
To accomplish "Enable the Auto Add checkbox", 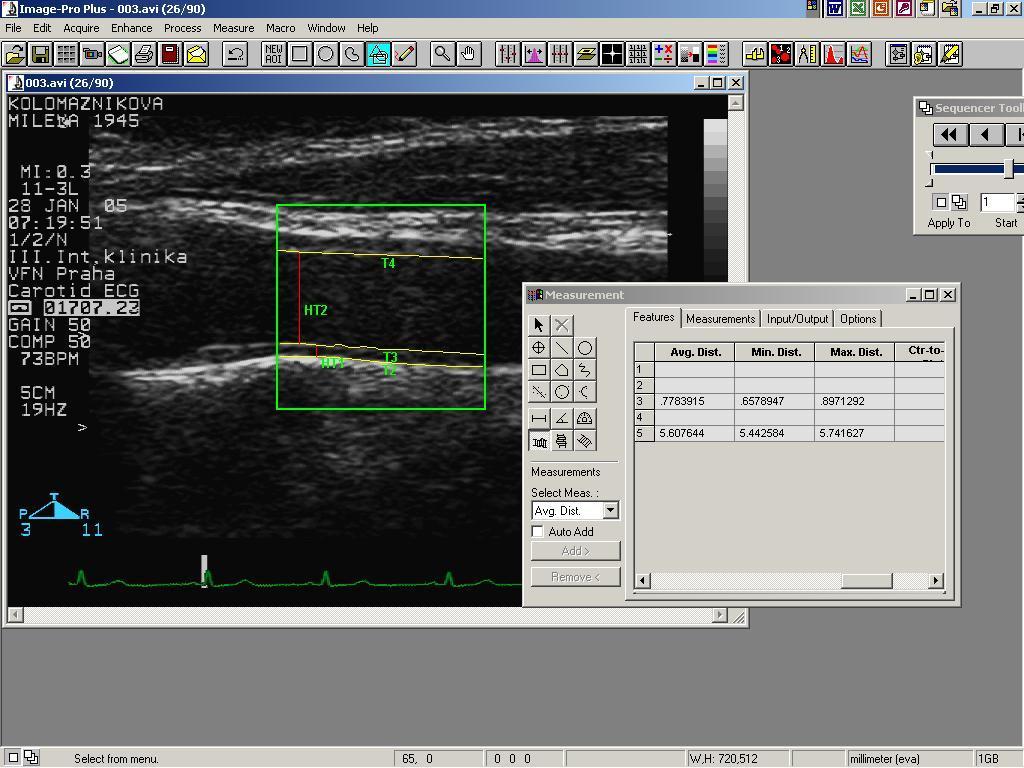I will point(537,532).
